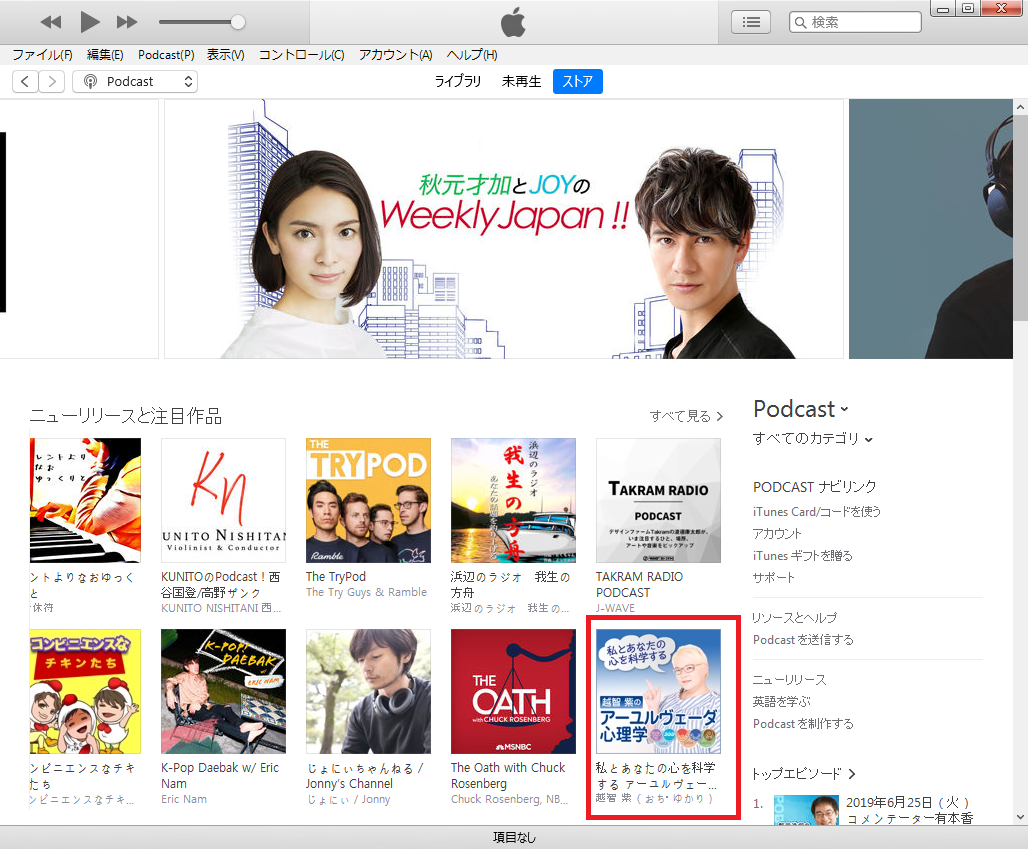
Task: Open 浜辺のラジオ 我生の方舟 artwork
Action: coord(513,500)
